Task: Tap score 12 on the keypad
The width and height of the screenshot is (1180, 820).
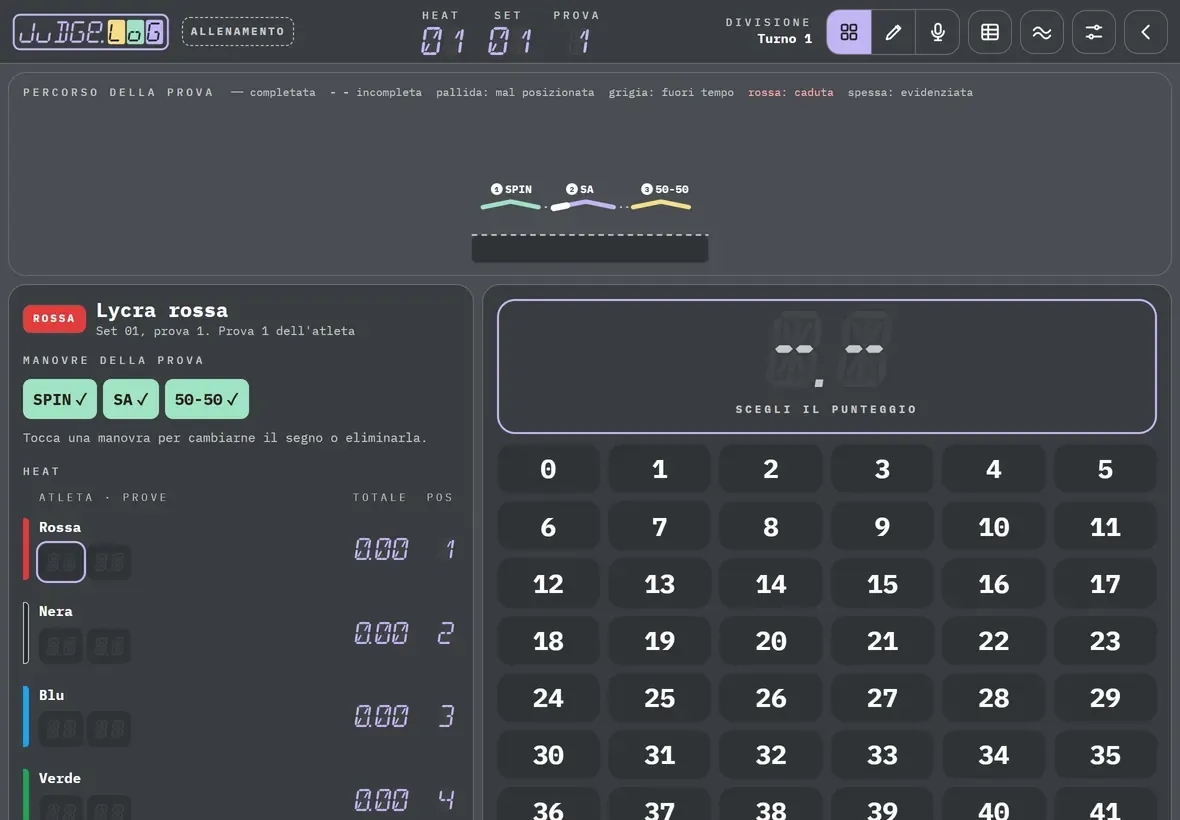Action: (x=549, y=583)
